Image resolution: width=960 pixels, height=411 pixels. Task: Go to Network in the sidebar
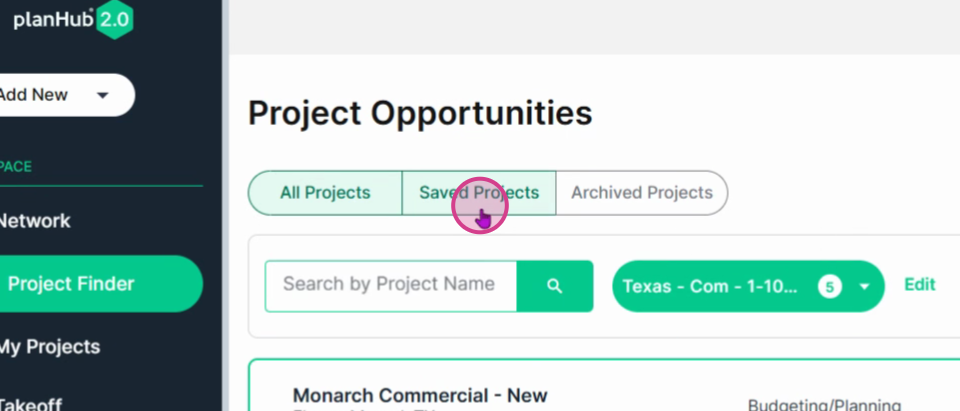[35, 221]
